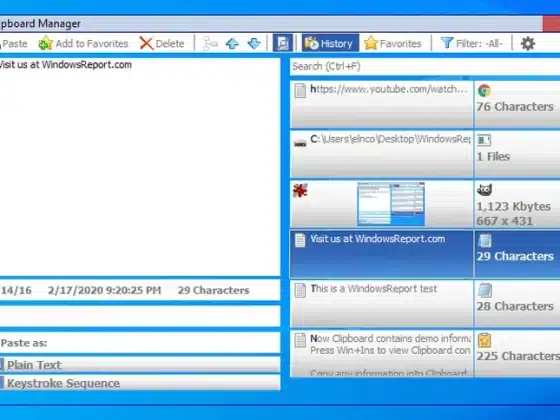
Task: Click the 667 x 431 dimensions text
Action: (x=504, y=221)
